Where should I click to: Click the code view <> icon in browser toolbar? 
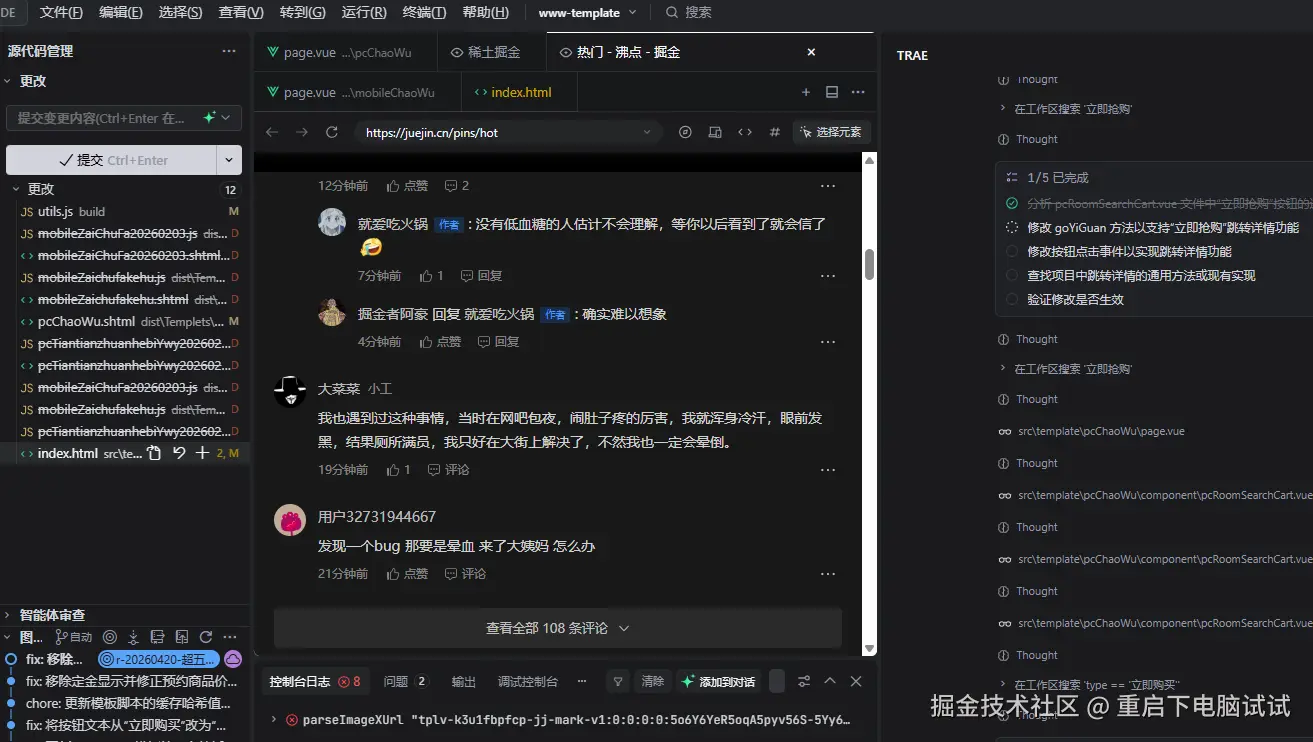(x=745, y=131)
